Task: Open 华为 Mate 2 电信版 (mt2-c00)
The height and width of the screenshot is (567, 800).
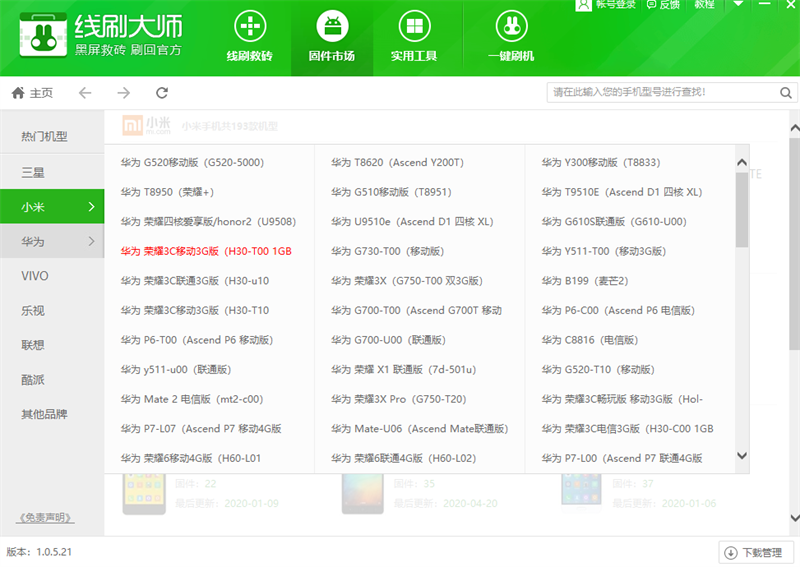Action: pos(192,400)
